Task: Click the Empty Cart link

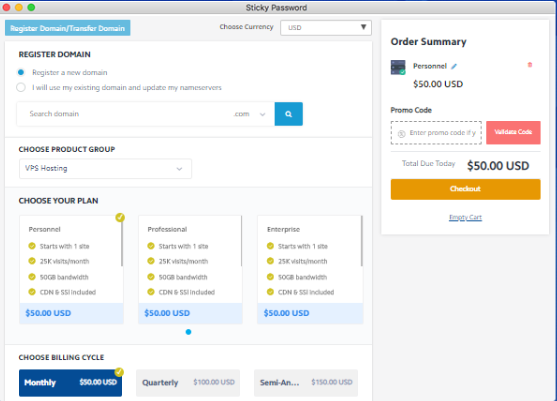Action: click(465, 217)
